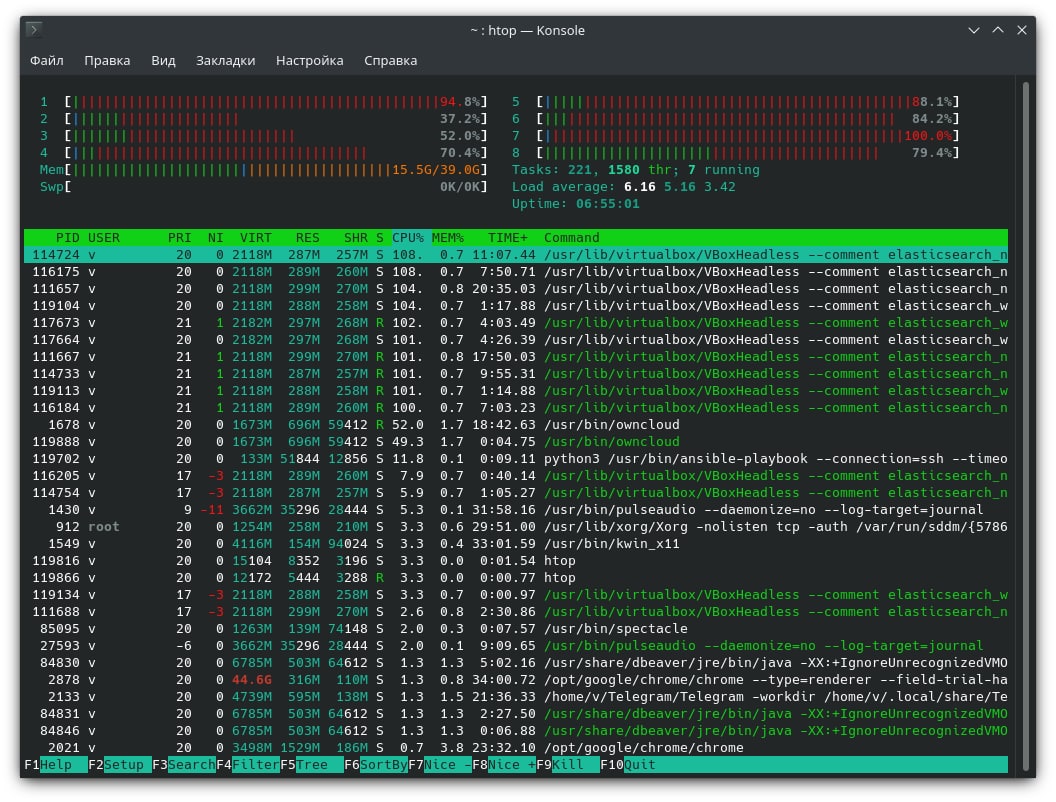Open the Вид menu
This screenshot has height=802, width=1056.
tap(163, 61)
